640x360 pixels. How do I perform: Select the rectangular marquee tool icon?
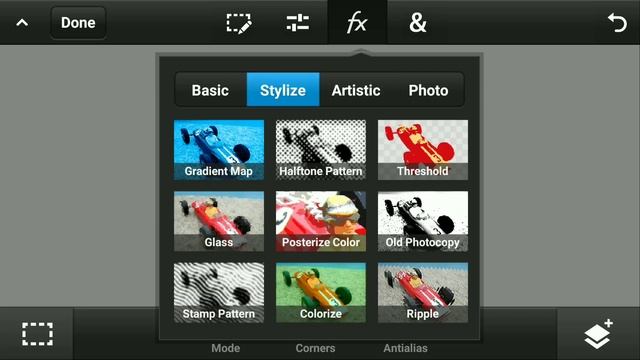pyautogui.click(x=37, y=334)
